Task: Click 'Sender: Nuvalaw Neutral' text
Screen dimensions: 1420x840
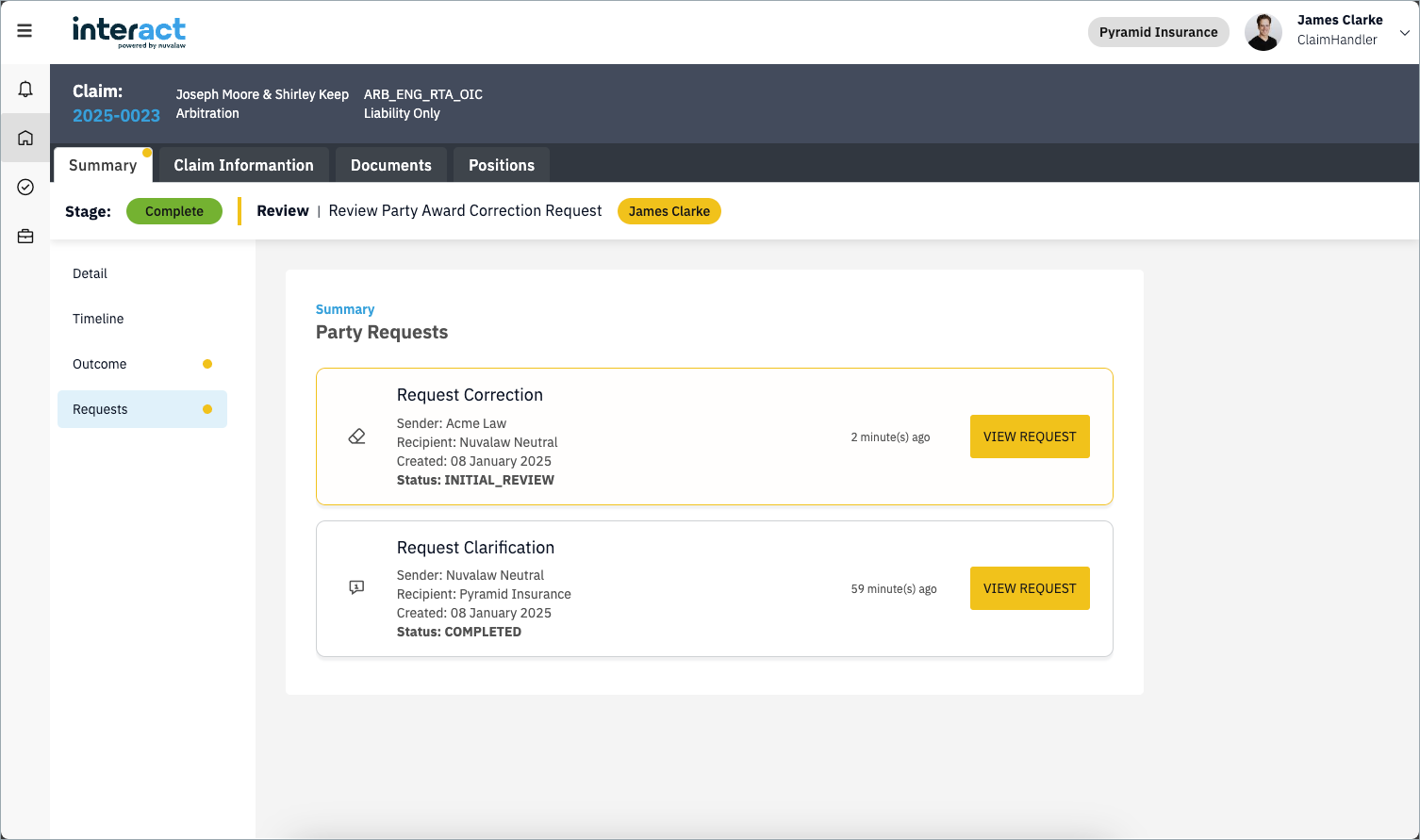Action: (471, 575)
